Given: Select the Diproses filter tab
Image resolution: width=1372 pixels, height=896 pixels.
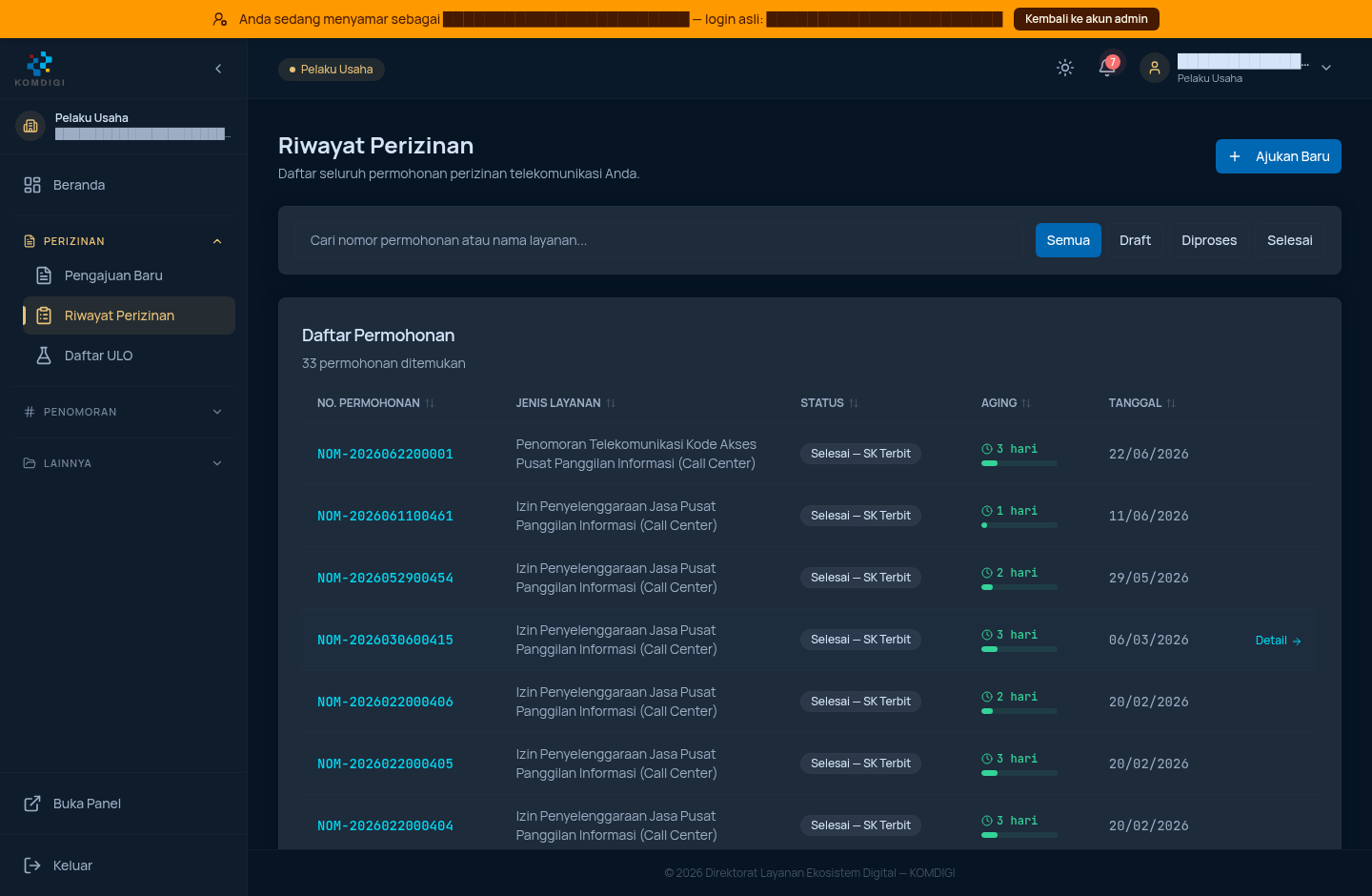Looking at the screenshot, I should pos(1209,240).
